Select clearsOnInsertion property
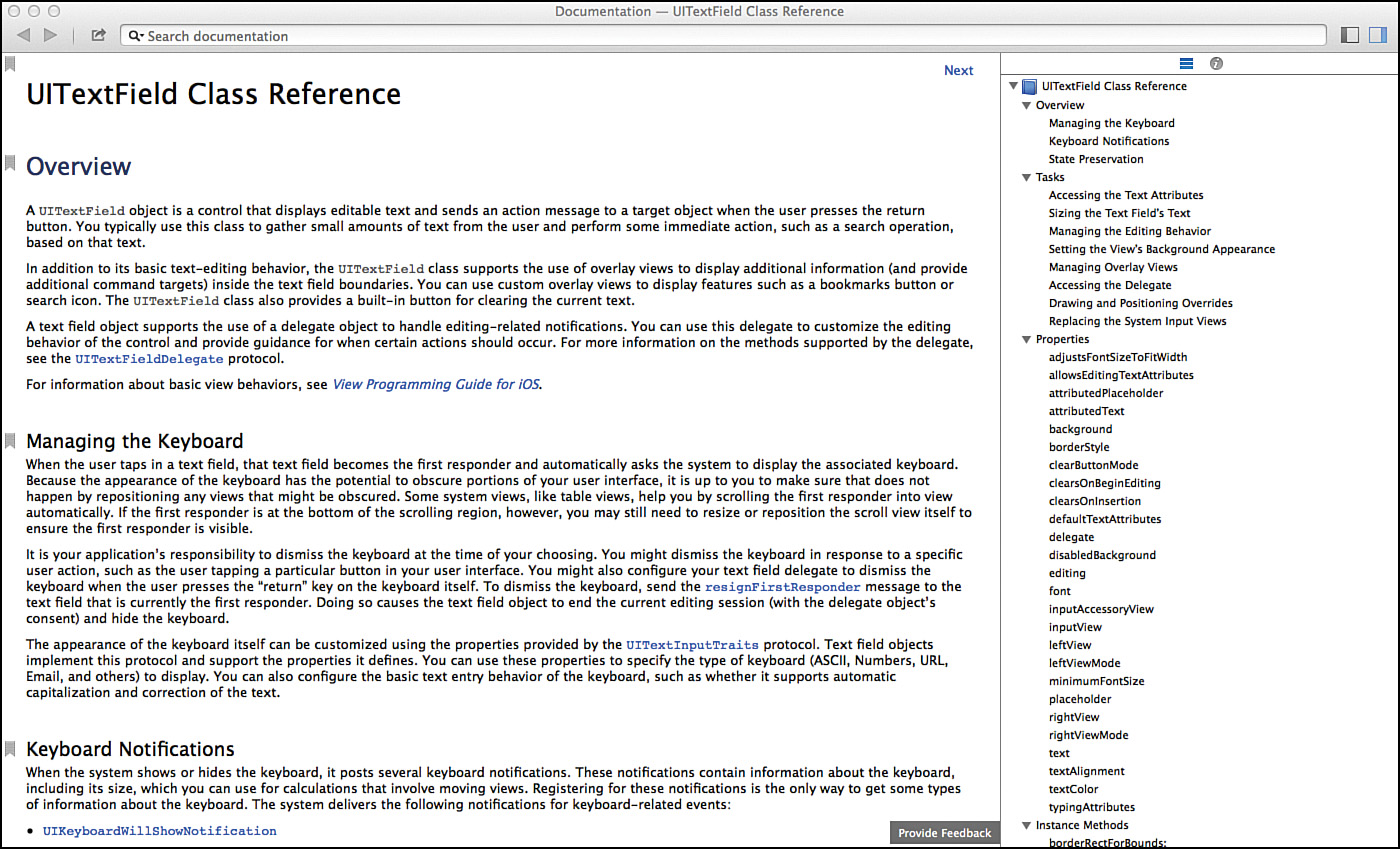Image resolution: width=1400 pixels, height=849 pixels. (1095, 501)
